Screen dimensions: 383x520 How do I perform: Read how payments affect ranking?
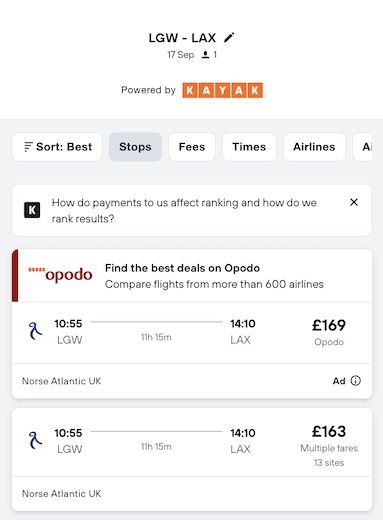click(184, 211)
